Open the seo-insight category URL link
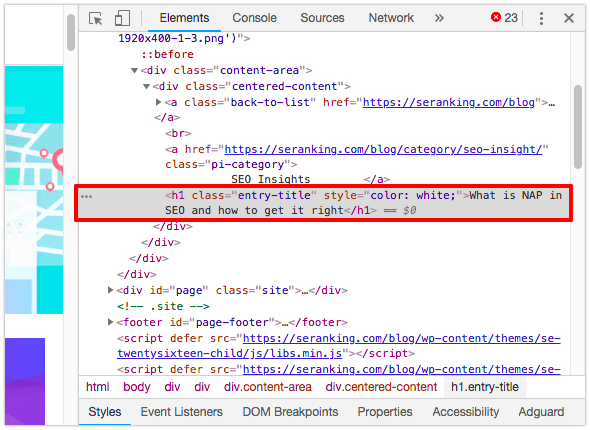Viewport: 590px width, 430px height. point(383,149)
